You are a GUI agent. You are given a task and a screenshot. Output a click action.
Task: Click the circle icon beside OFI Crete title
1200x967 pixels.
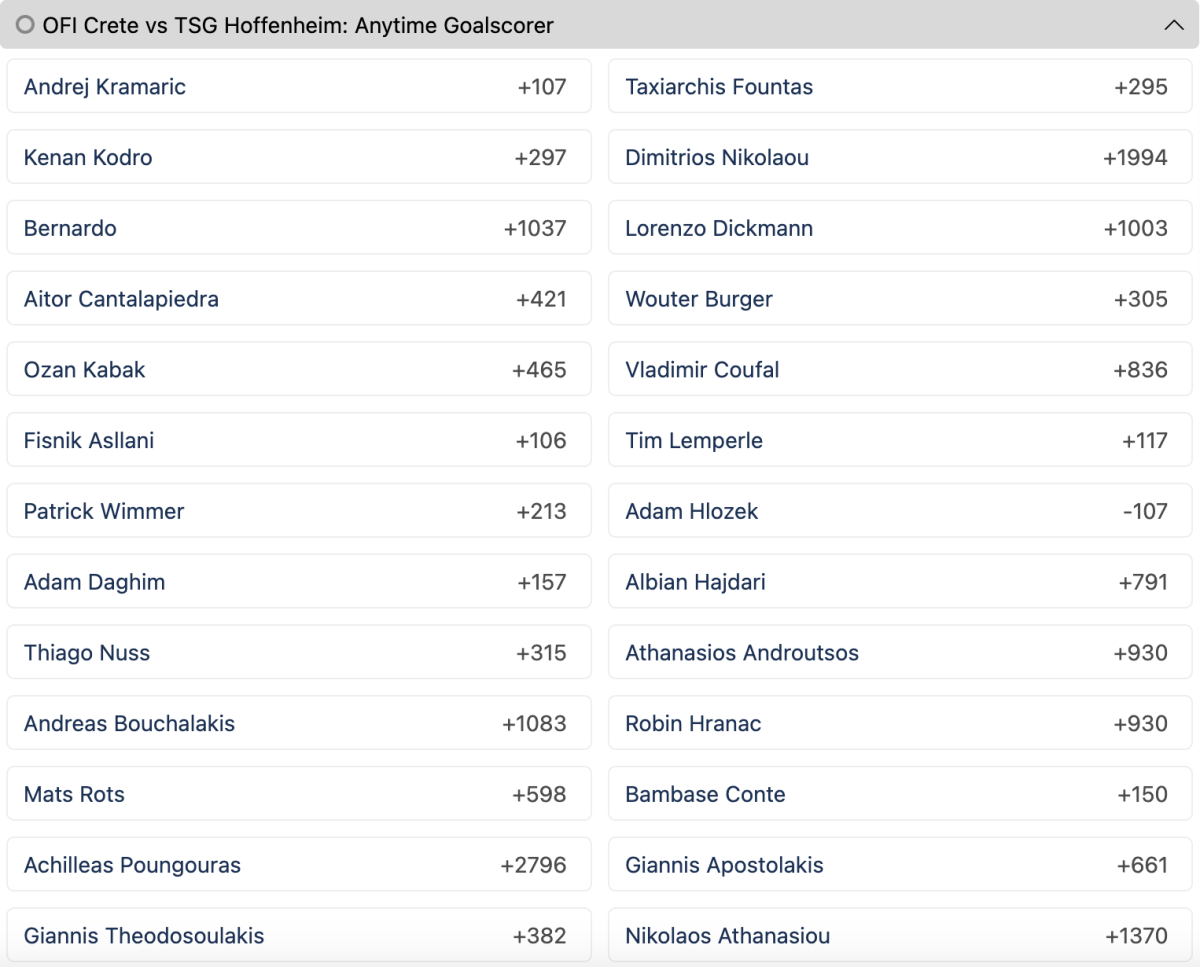(x=25, y=25)
